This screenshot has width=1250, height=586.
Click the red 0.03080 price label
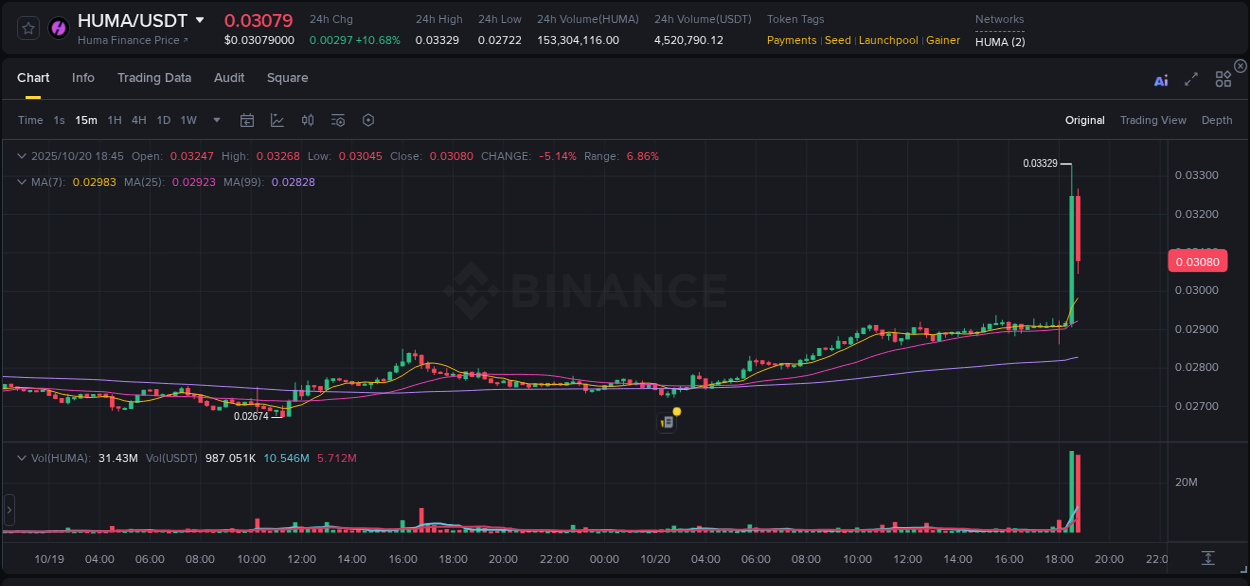pyautogui.click(x=1197, y=261)
